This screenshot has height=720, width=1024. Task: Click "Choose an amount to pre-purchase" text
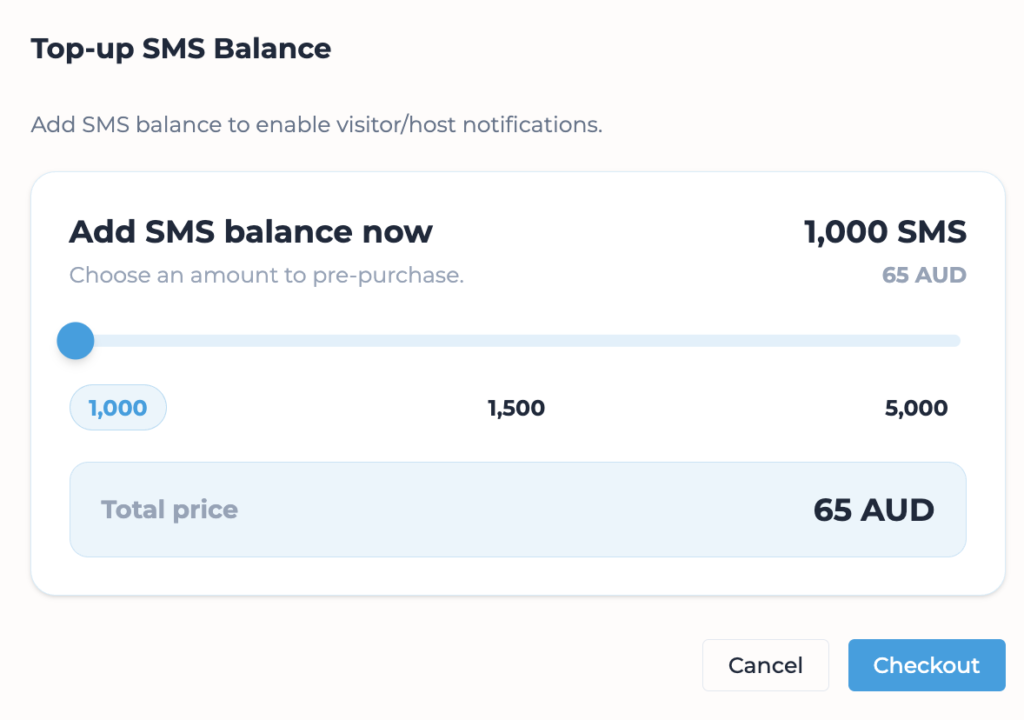point(266,275)
